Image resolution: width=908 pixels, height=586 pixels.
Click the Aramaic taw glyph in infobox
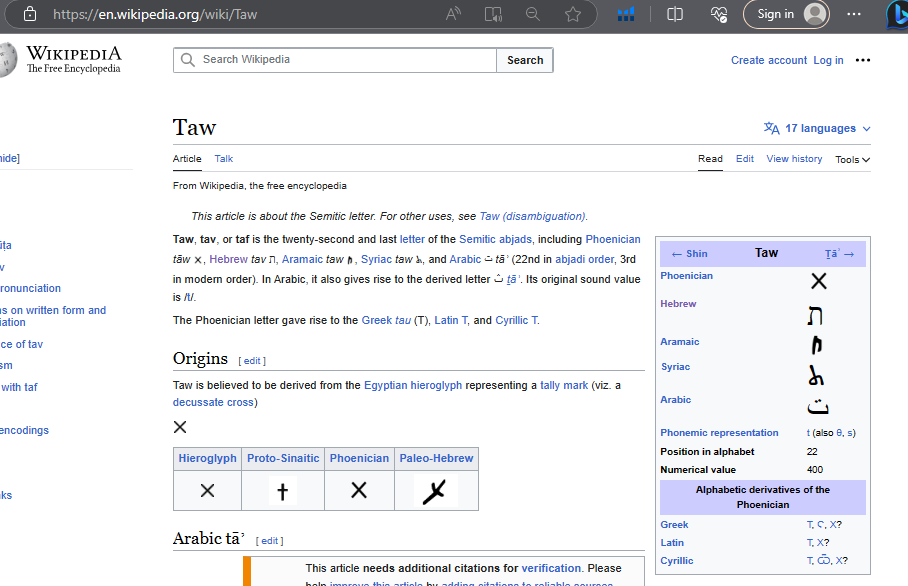coord(817,345)
